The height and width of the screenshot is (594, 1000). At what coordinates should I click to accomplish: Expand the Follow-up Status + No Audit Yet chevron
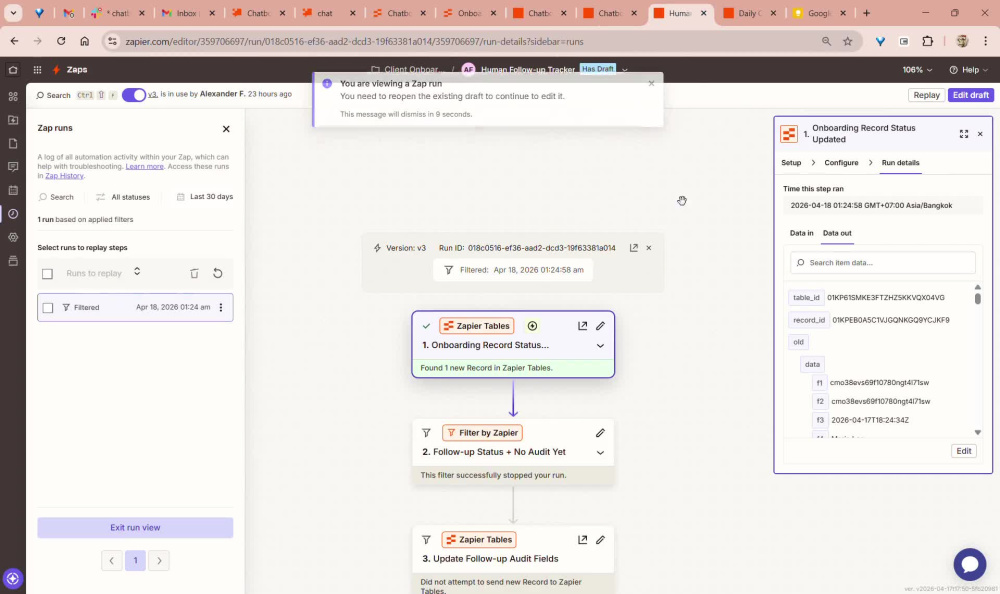600,452
